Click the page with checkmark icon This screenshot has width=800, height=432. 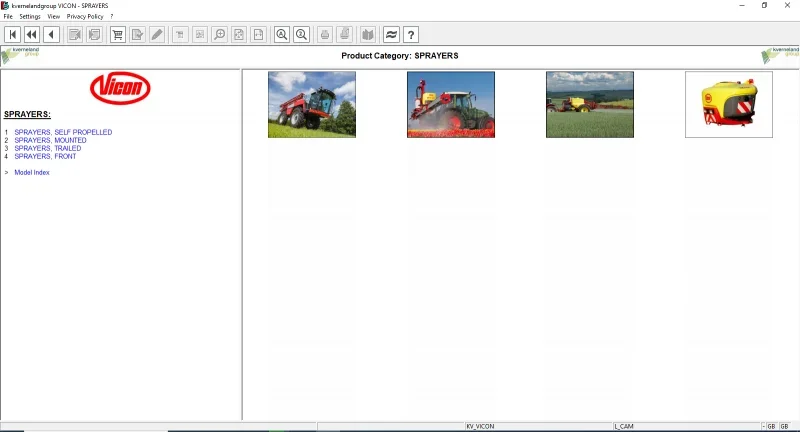point(137,35)
